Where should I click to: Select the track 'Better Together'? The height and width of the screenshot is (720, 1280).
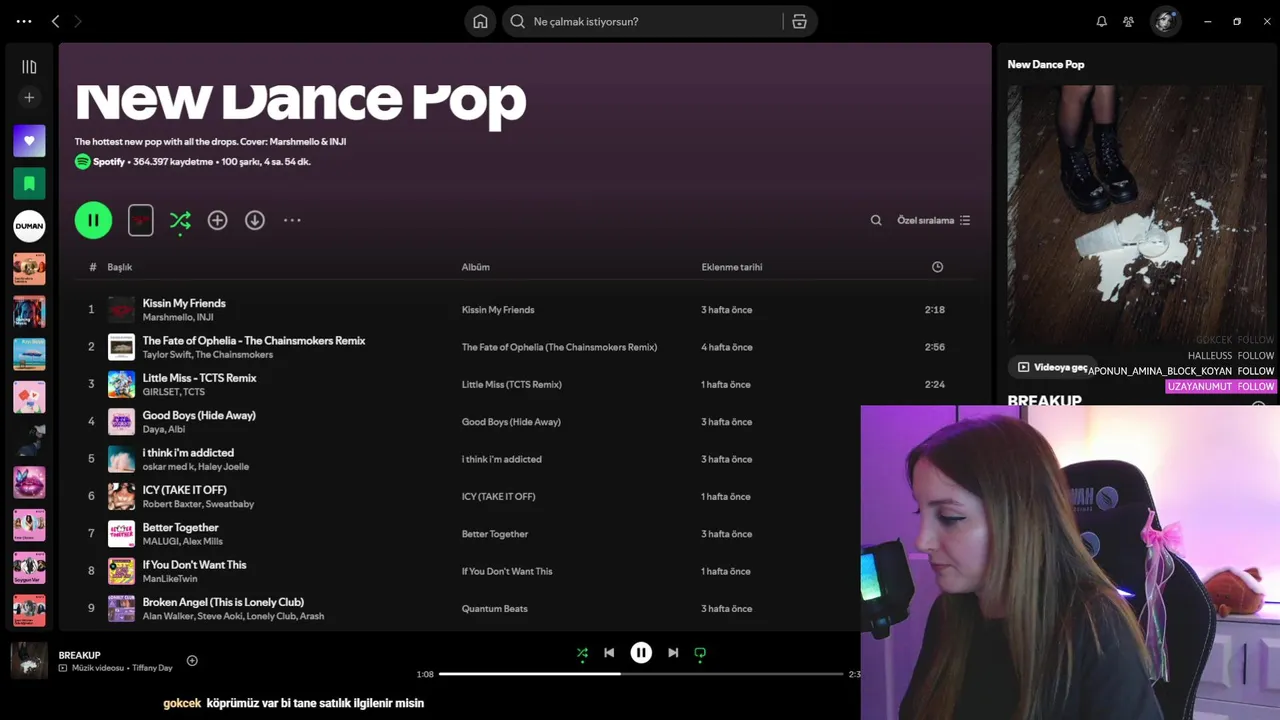(180, 527)
